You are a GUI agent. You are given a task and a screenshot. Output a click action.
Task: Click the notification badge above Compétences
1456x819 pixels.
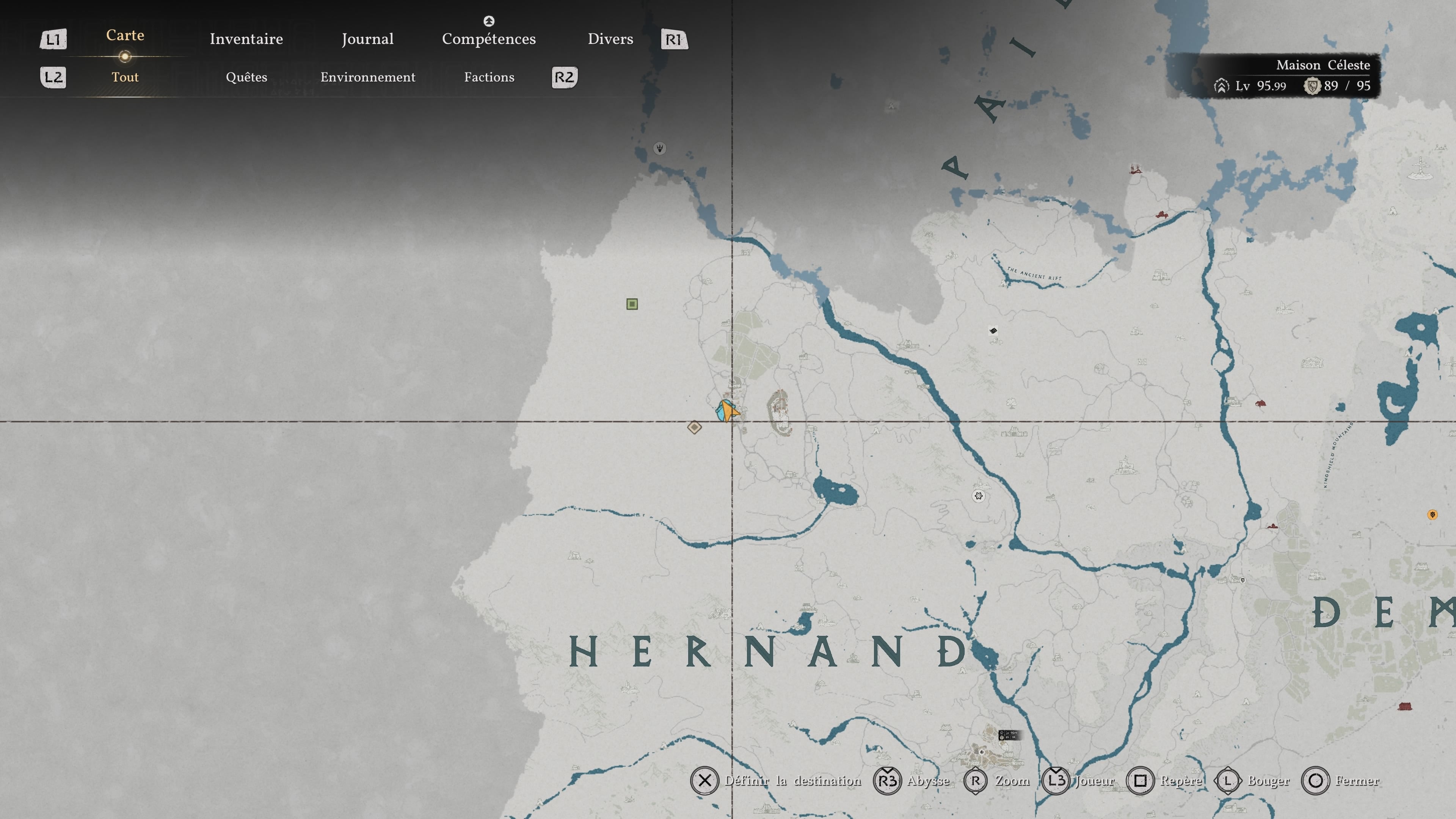coord(489,21)
